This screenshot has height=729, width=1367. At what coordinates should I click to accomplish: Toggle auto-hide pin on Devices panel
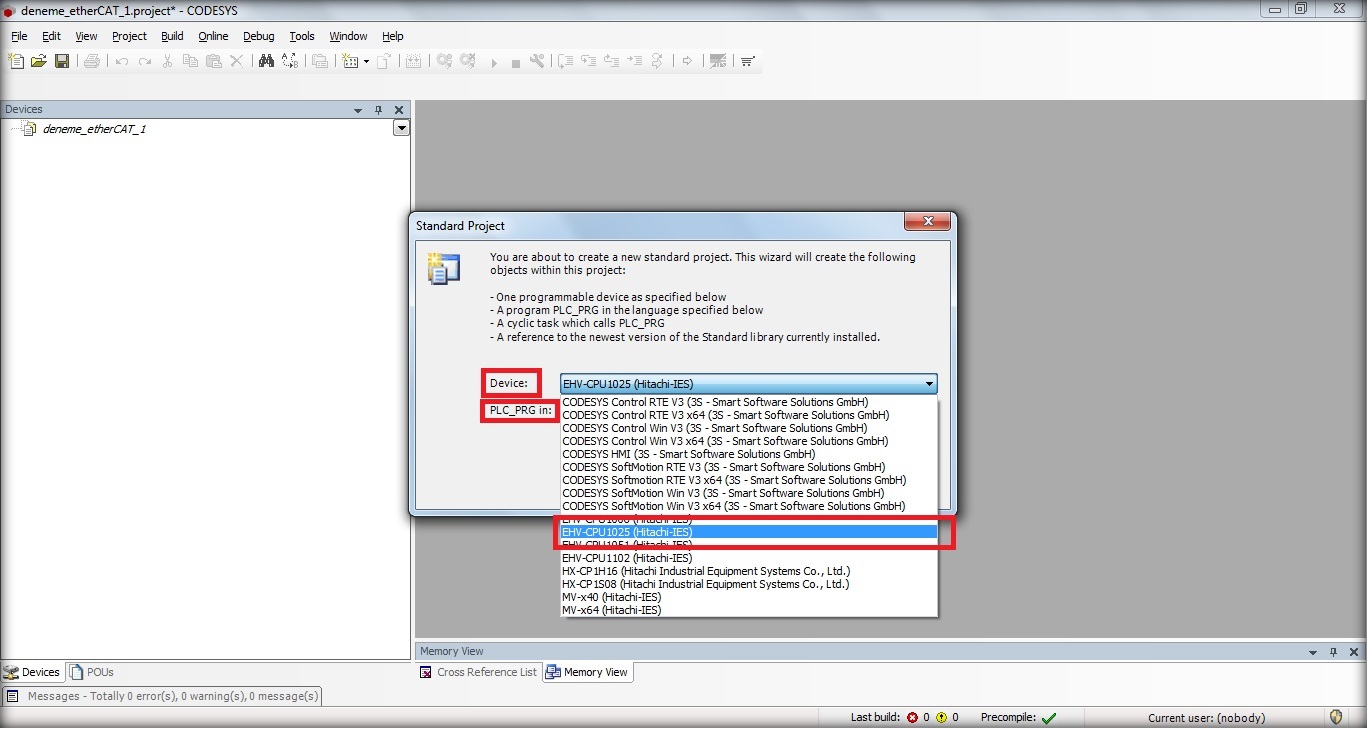378,110
